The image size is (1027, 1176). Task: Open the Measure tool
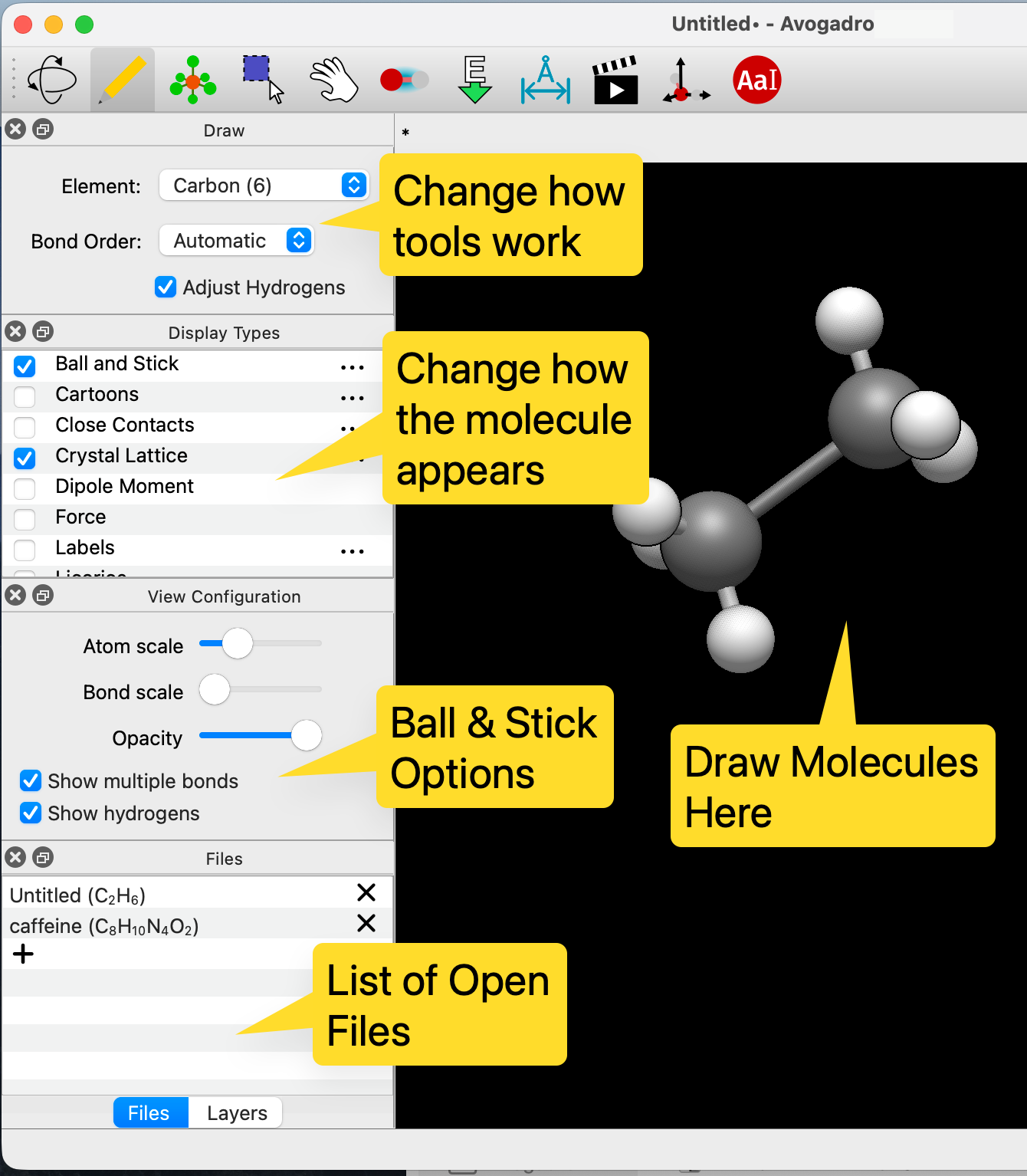pyautogui.click(x=544, y=79)
